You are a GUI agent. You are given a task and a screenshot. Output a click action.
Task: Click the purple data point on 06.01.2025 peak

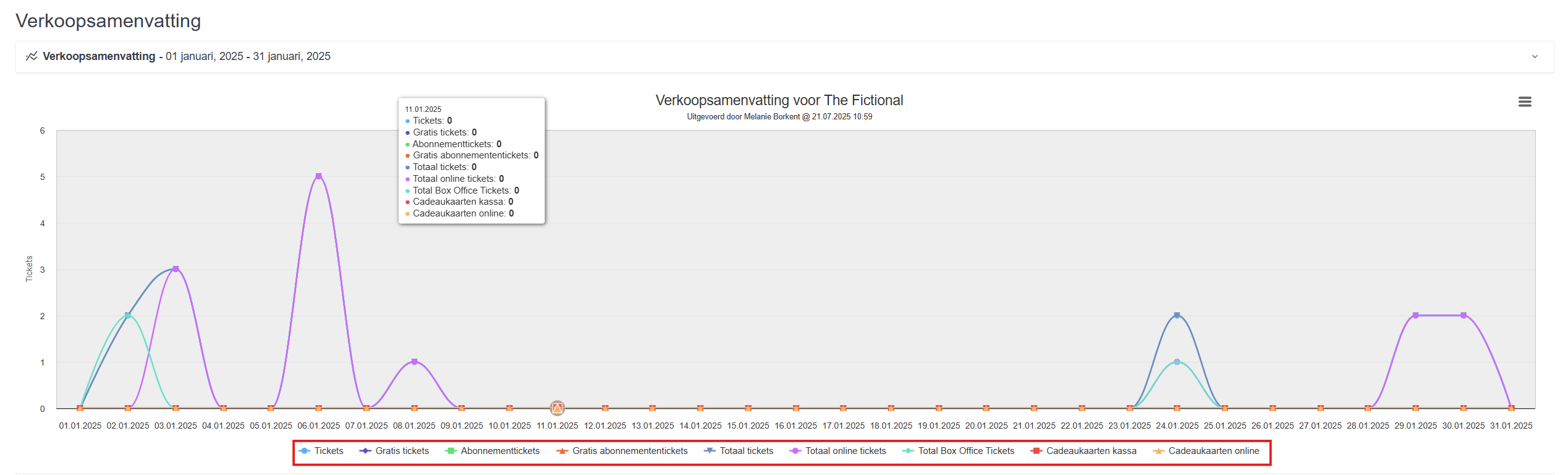coord(318,176)
